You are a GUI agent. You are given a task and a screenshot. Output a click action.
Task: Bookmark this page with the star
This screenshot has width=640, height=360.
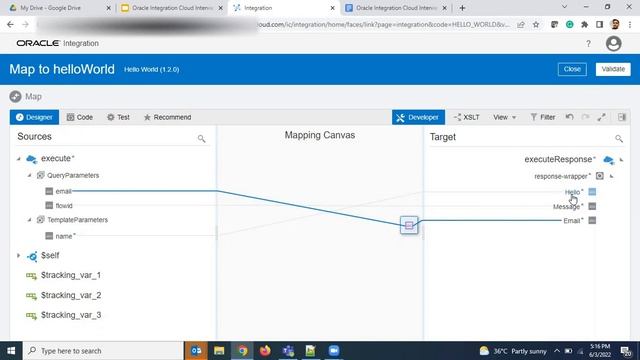click(x=536, y=25)
